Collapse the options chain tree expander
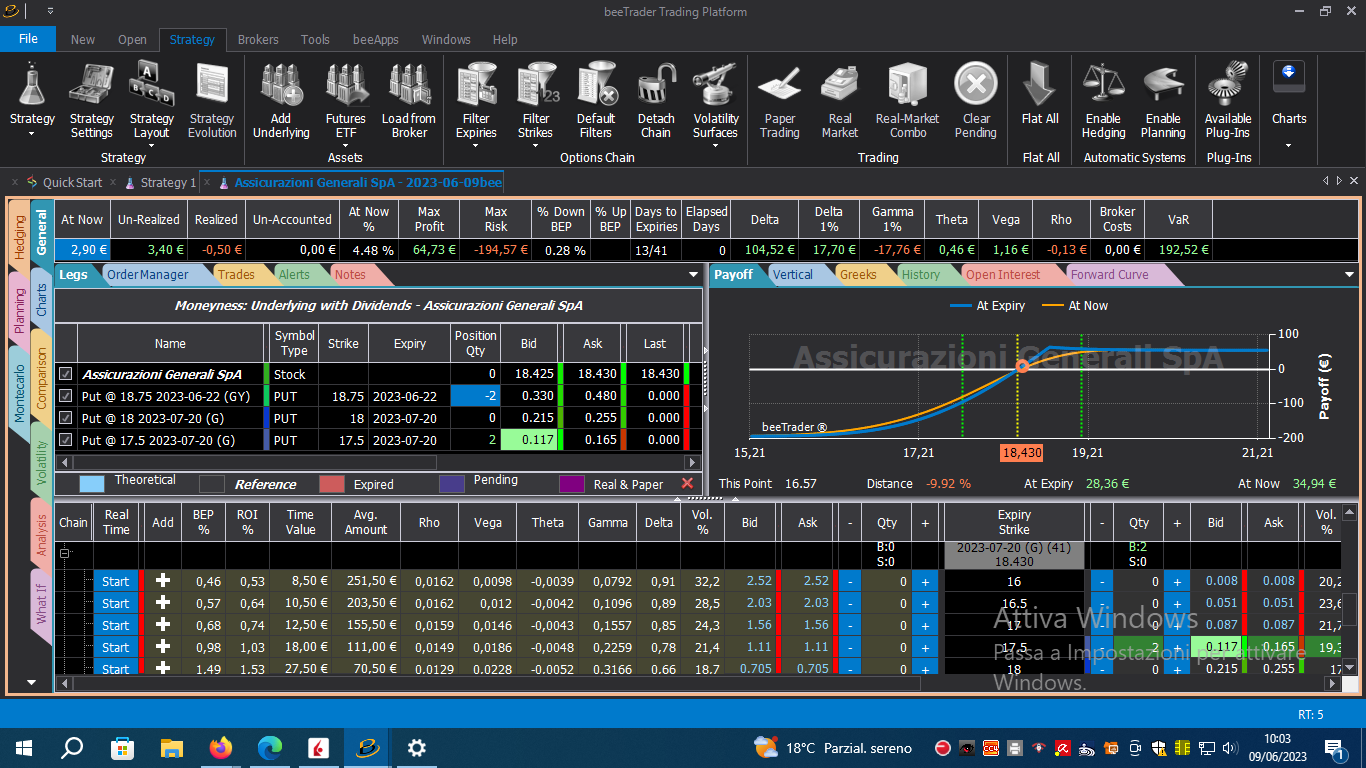Screen dimensions: 1366x768 point(66,553)
